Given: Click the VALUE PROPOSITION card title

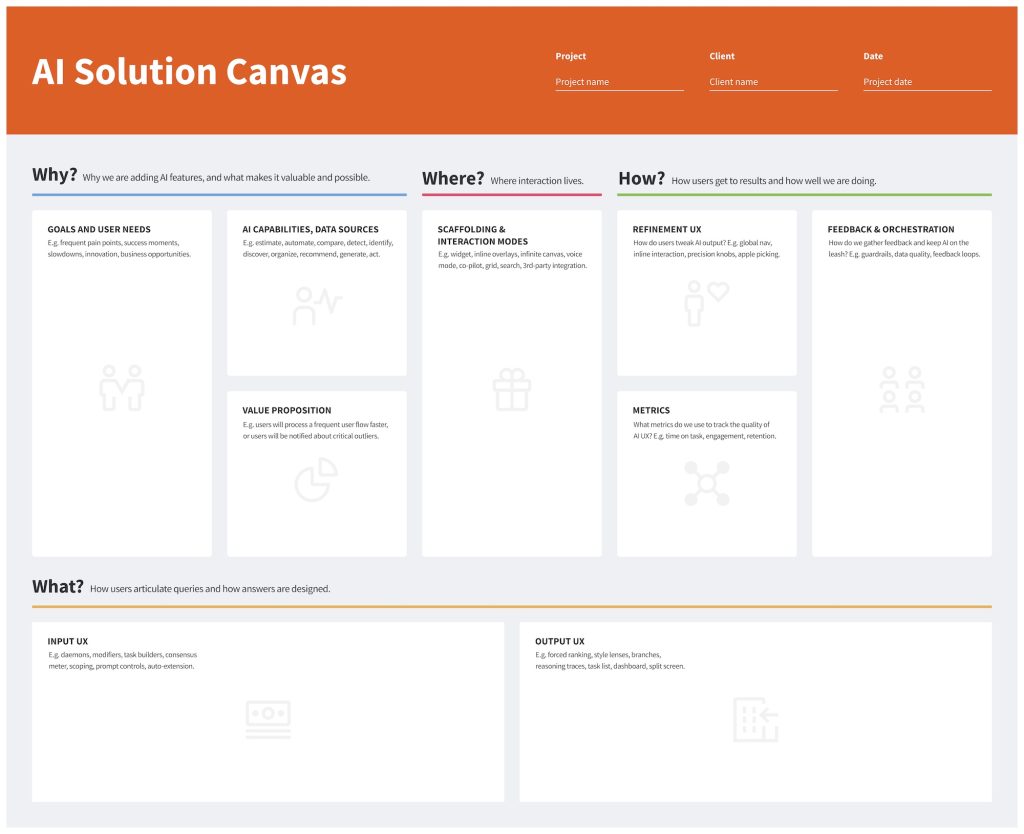Looking at the screenshot, I should pyautogui.click(x=287, y=410).
